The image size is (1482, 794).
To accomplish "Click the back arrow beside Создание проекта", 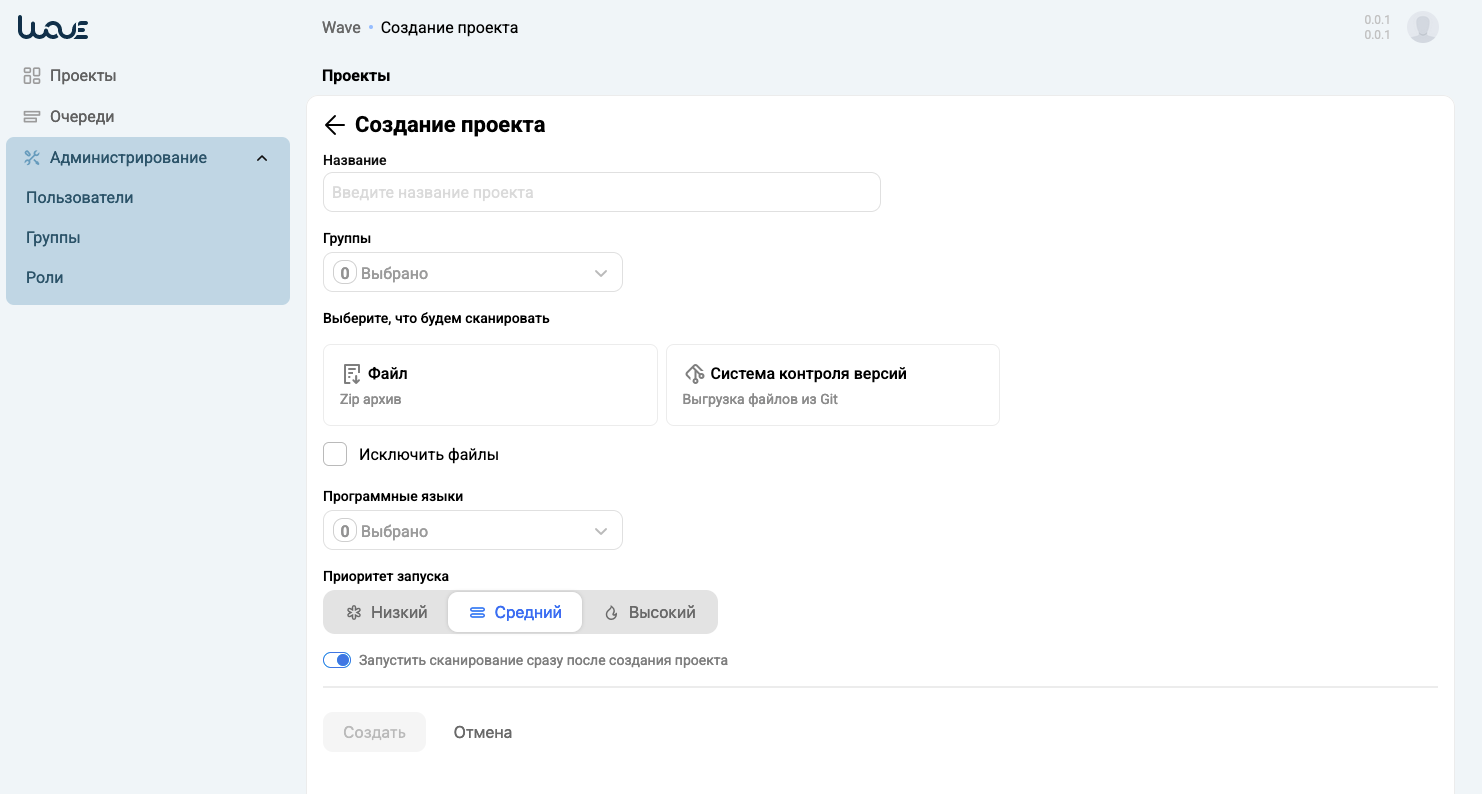I will tap(335, 125).
